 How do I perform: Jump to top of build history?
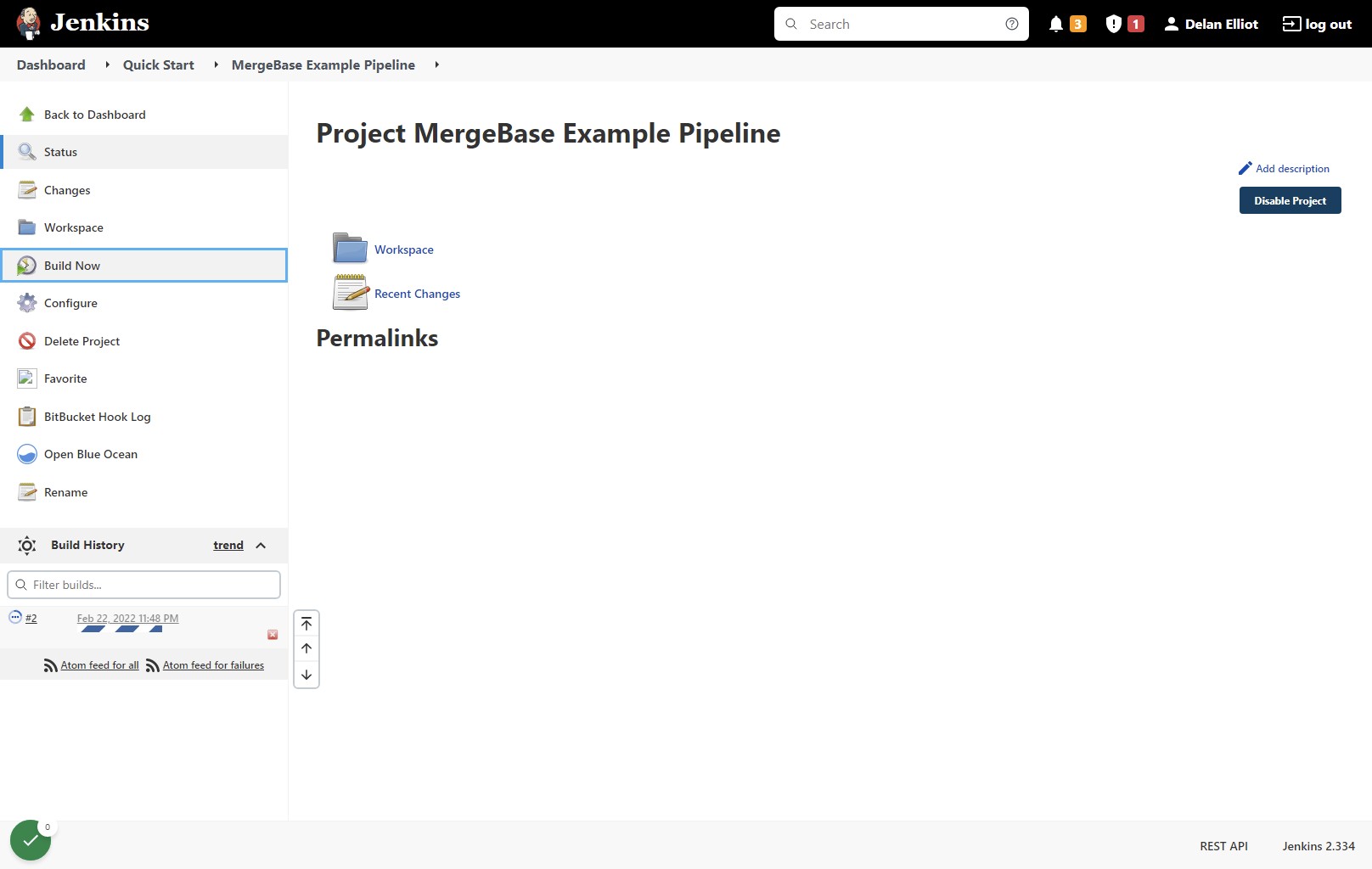(306, 624)
